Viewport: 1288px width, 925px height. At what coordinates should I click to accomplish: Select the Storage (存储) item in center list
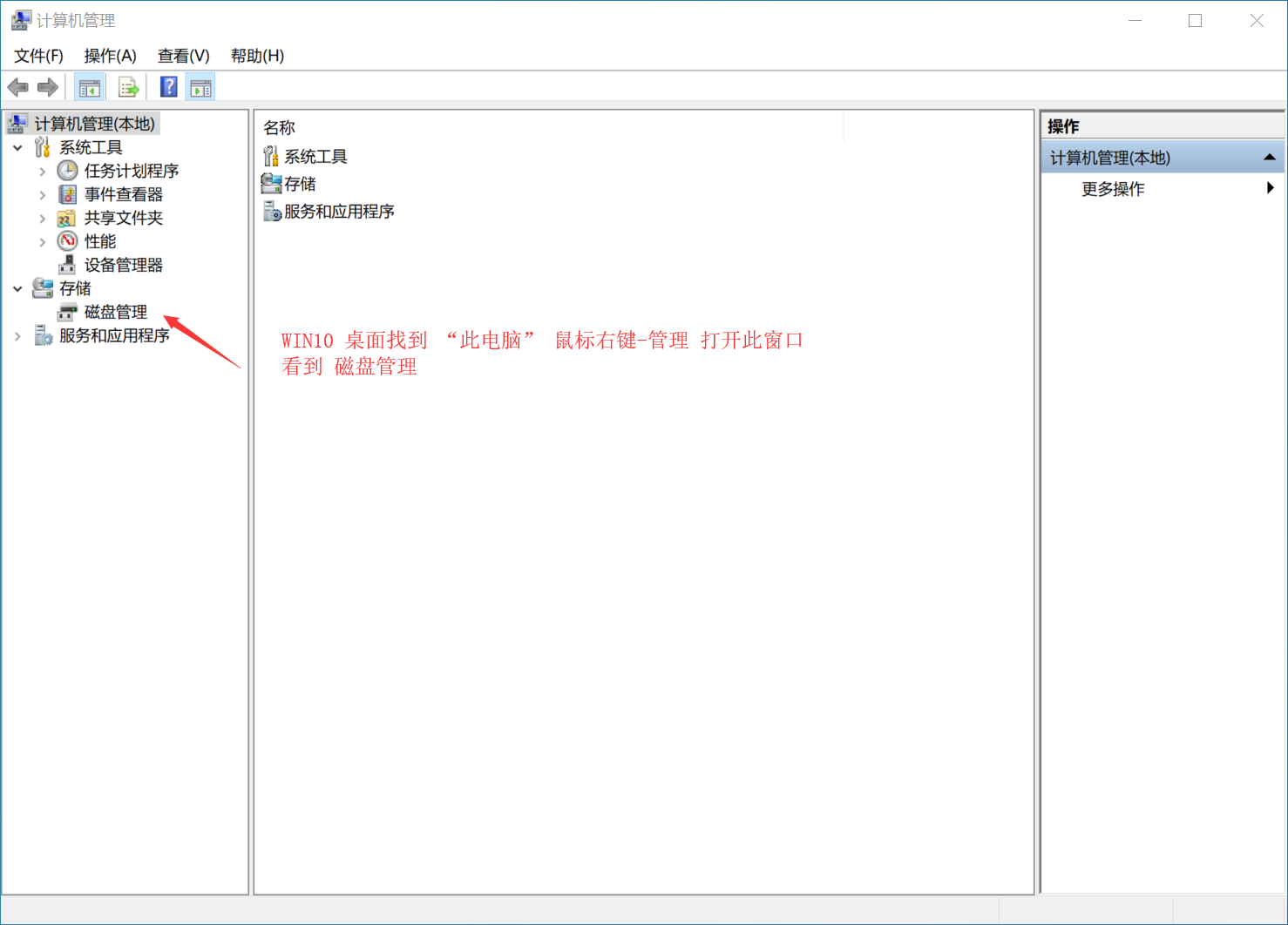point(300,184)
